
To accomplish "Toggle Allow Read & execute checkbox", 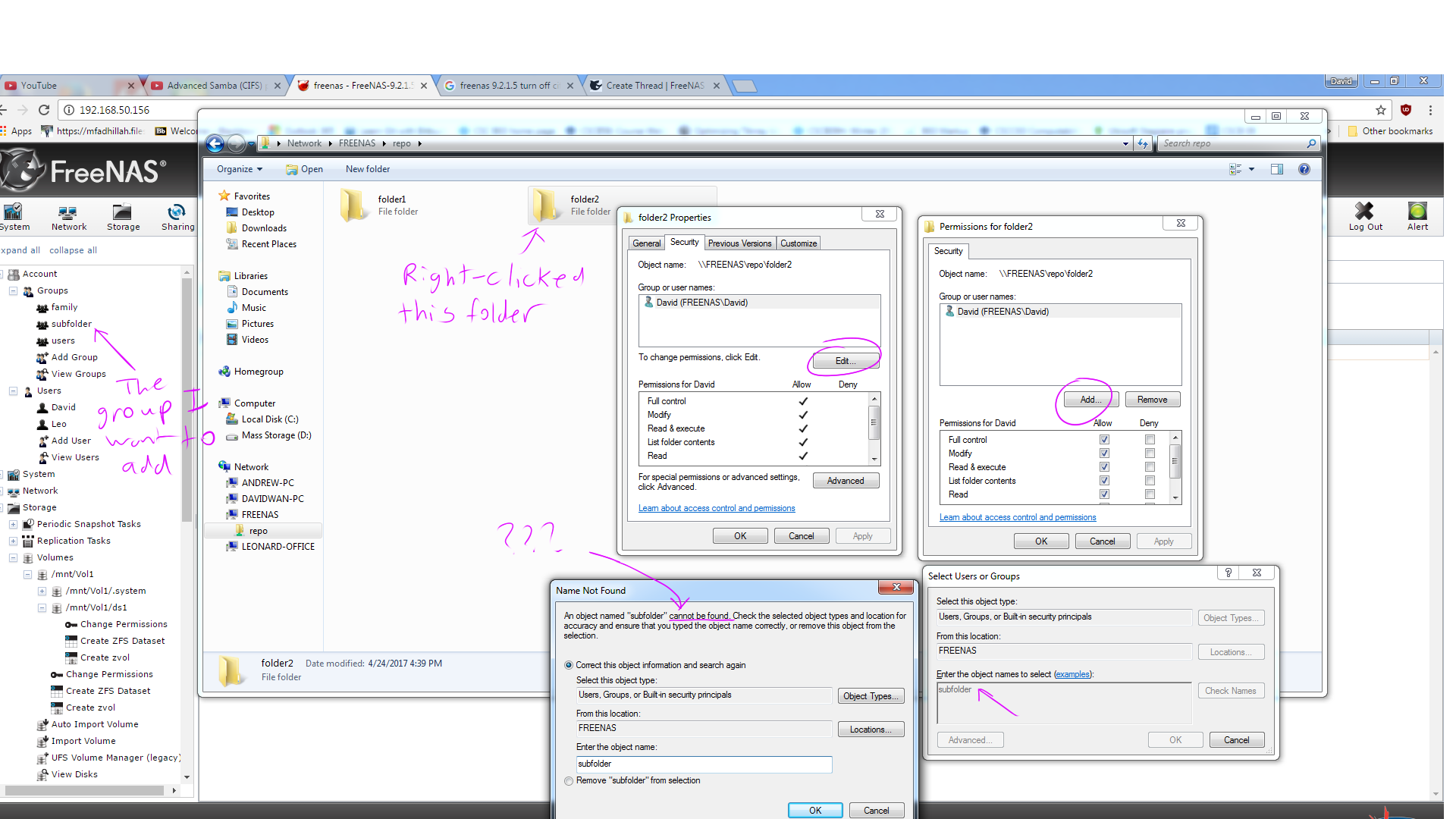I will 1104,467.
